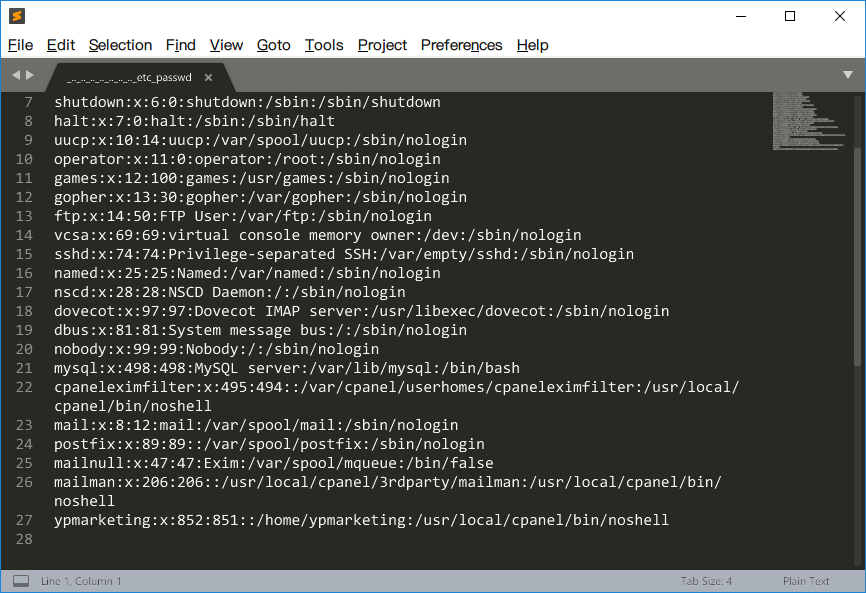Click the Sublime Text app icon

pos(17,16)
